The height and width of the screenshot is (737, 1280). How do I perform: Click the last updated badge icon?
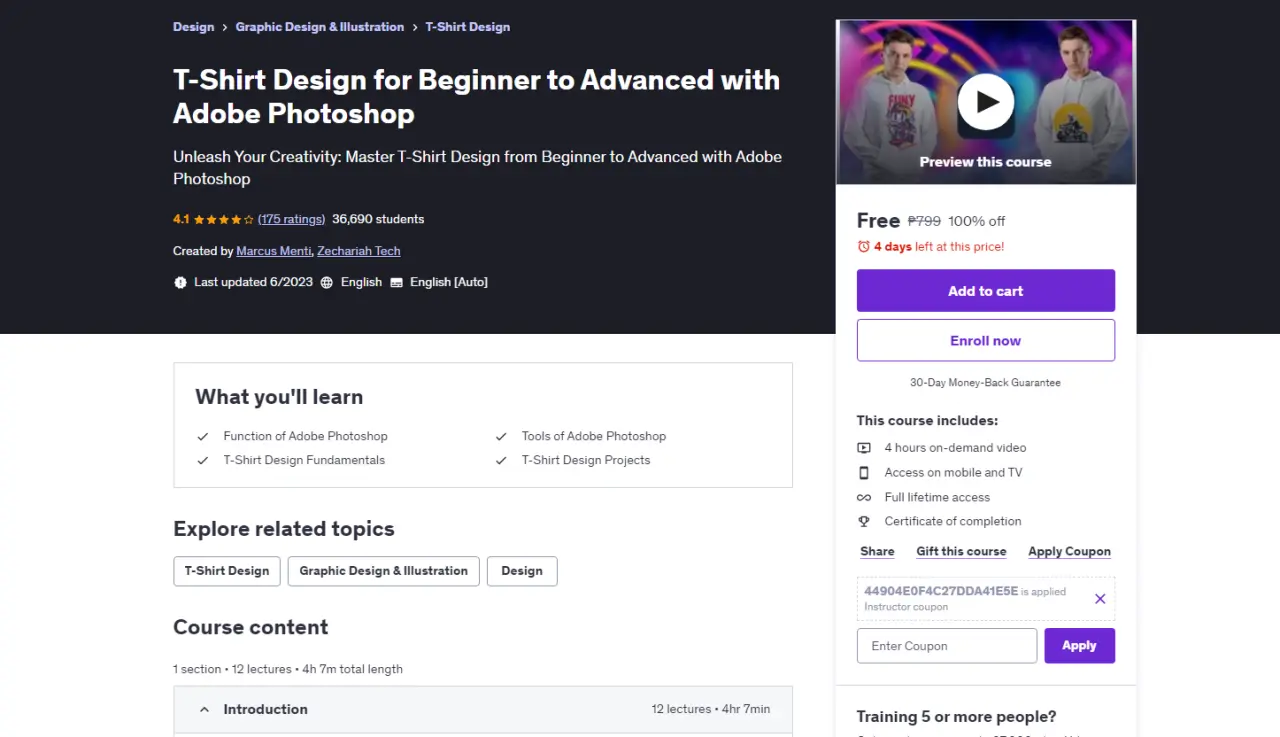(x=180, y=282)
